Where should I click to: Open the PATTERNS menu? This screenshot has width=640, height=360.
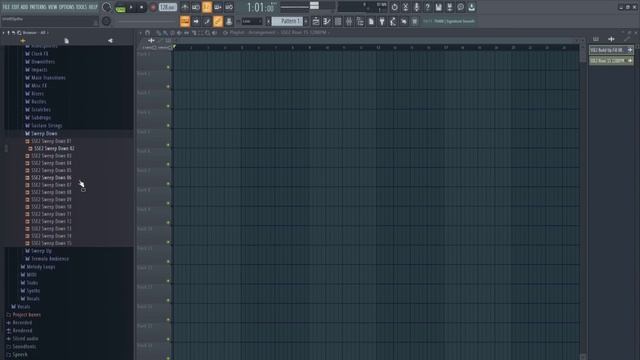pyautogui.click(x=38, y=7)
